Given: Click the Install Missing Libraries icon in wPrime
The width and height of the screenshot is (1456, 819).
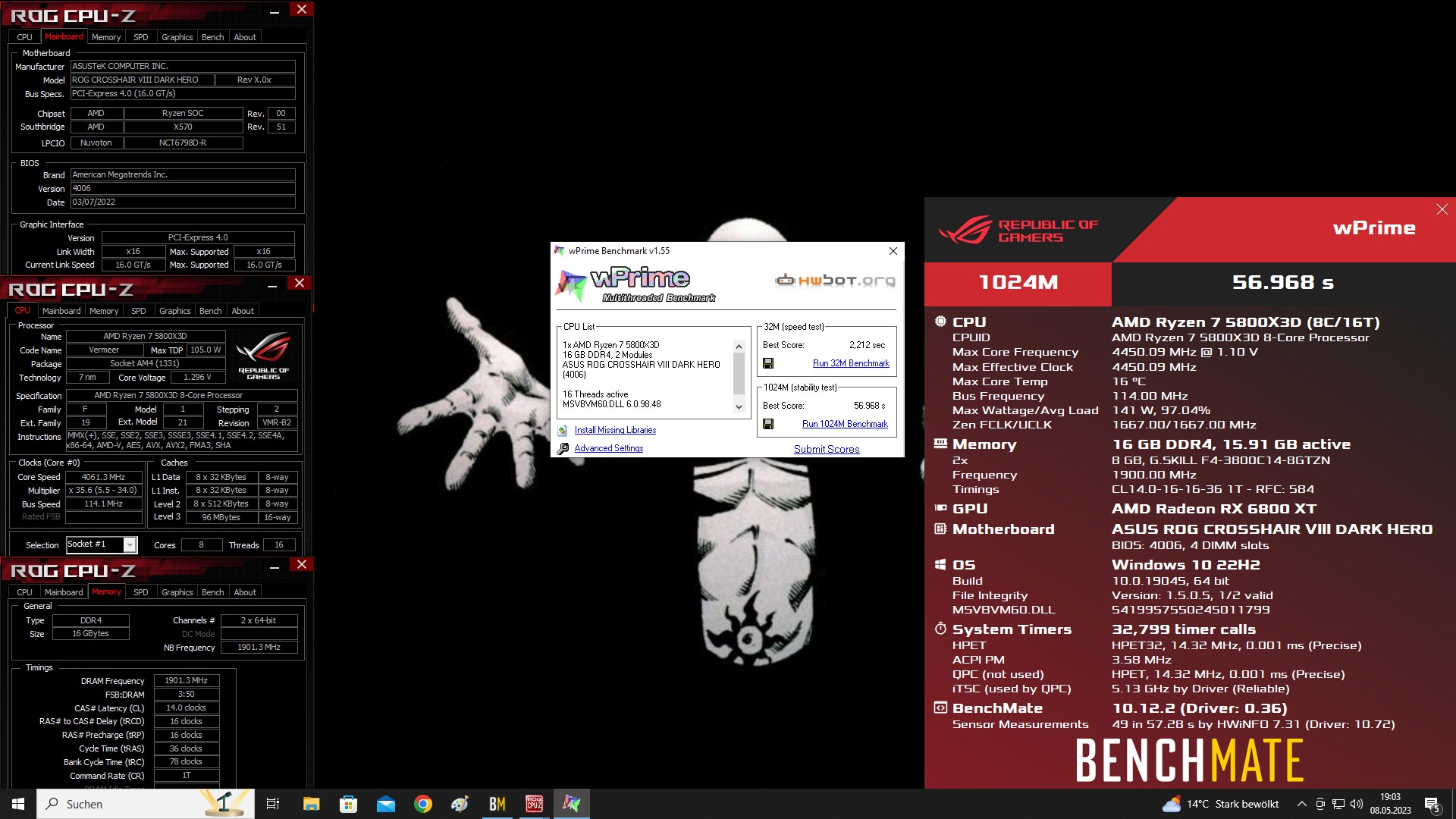Looking at the screenshot, I should pos(563,431).
